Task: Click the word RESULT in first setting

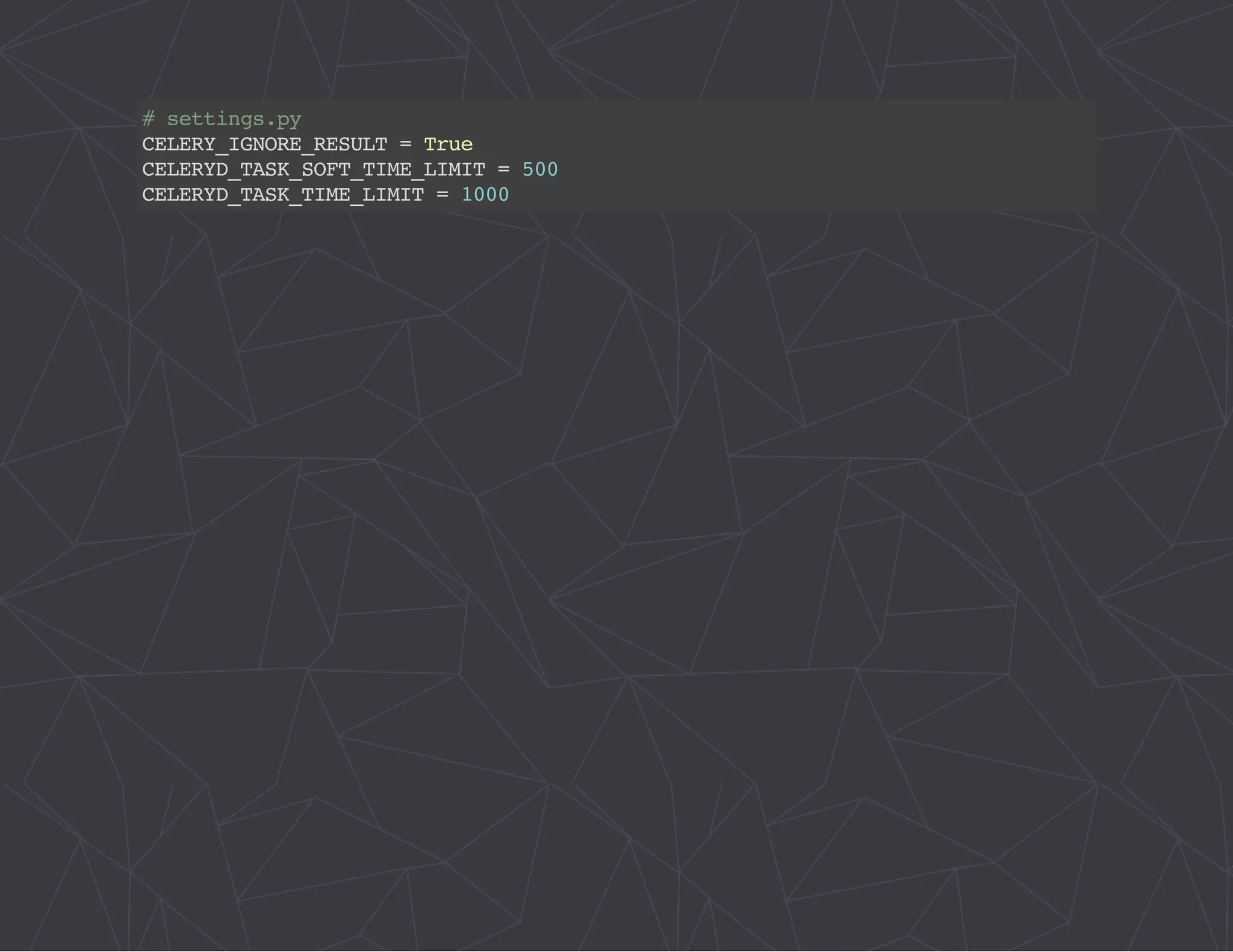Action: (350, 144)
